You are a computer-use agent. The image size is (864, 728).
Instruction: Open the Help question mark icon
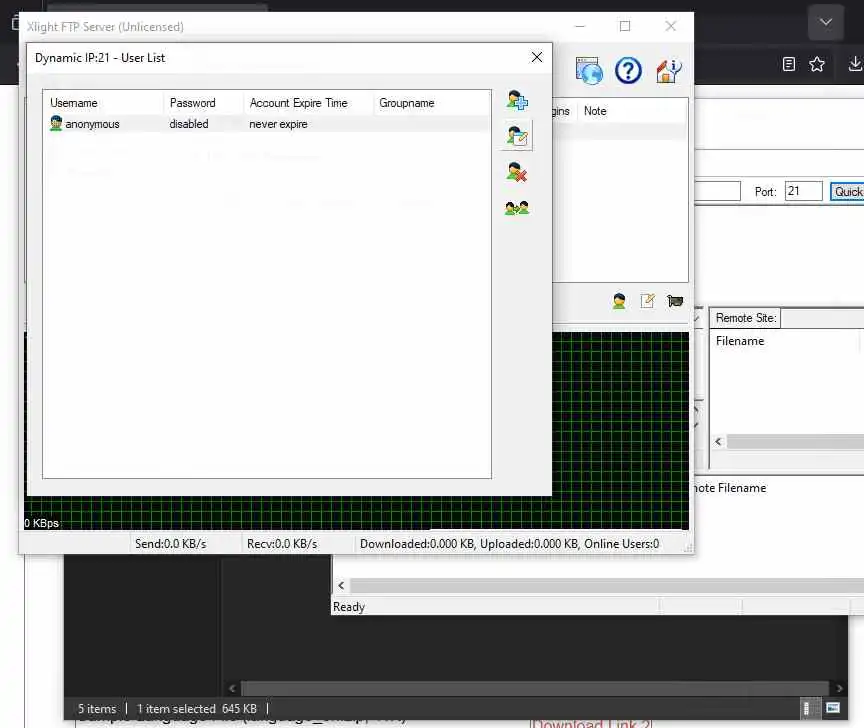pyautogui.click(x=628, y=71)
